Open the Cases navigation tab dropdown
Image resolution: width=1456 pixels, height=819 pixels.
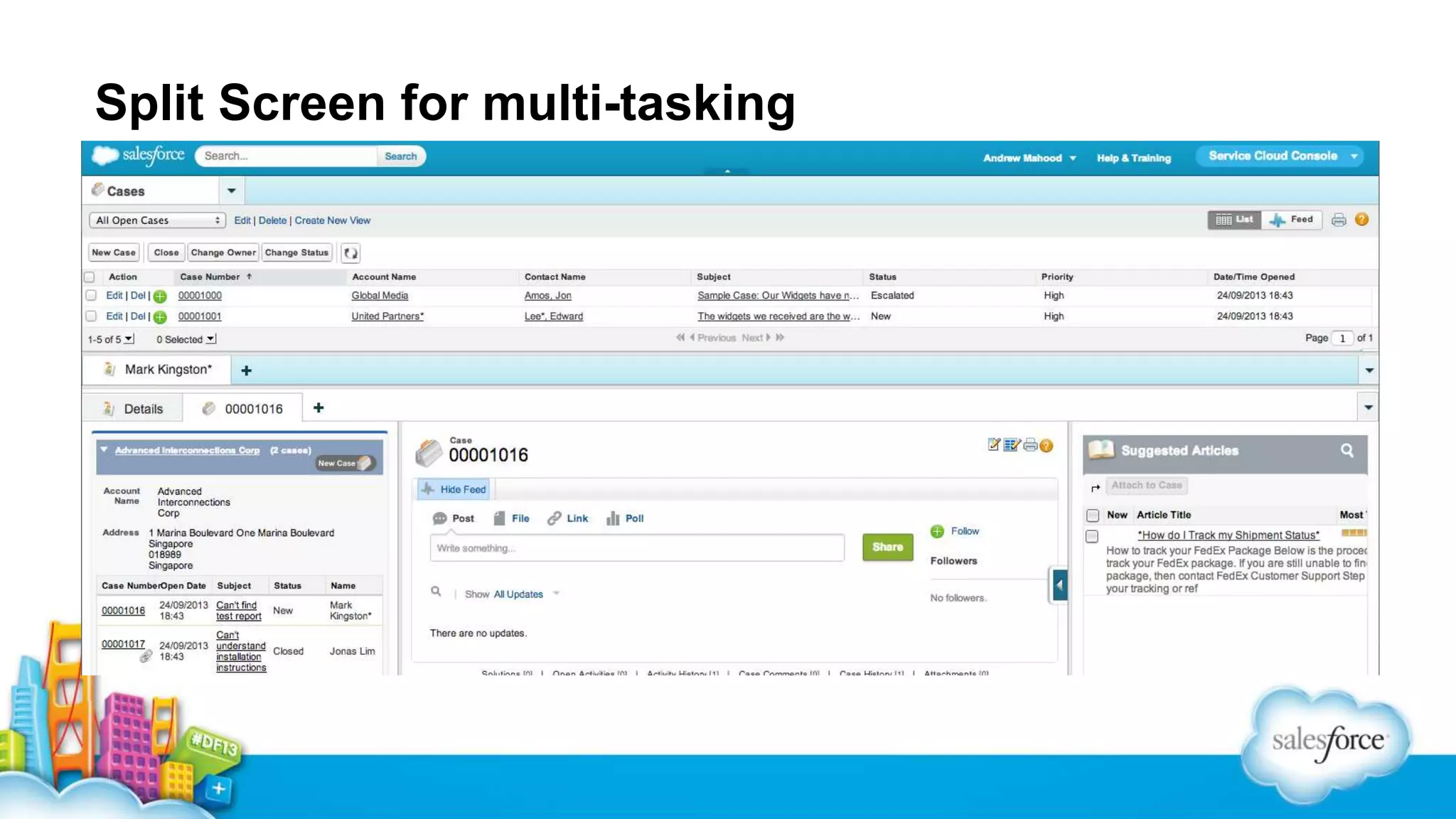pyautogui.click(x=231, y=191)
